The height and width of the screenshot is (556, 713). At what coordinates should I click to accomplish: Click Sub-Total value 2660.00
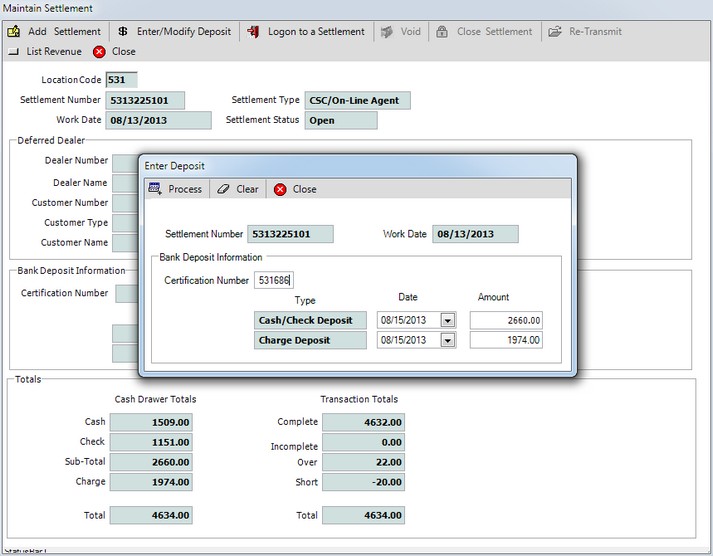tap(151, 462)
